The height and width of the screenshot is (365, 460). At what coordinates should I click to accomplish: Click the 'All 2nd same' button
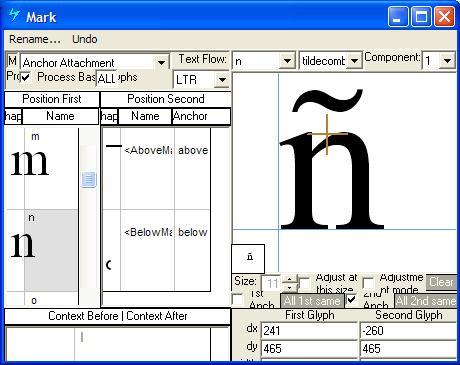tap(426, 301)
